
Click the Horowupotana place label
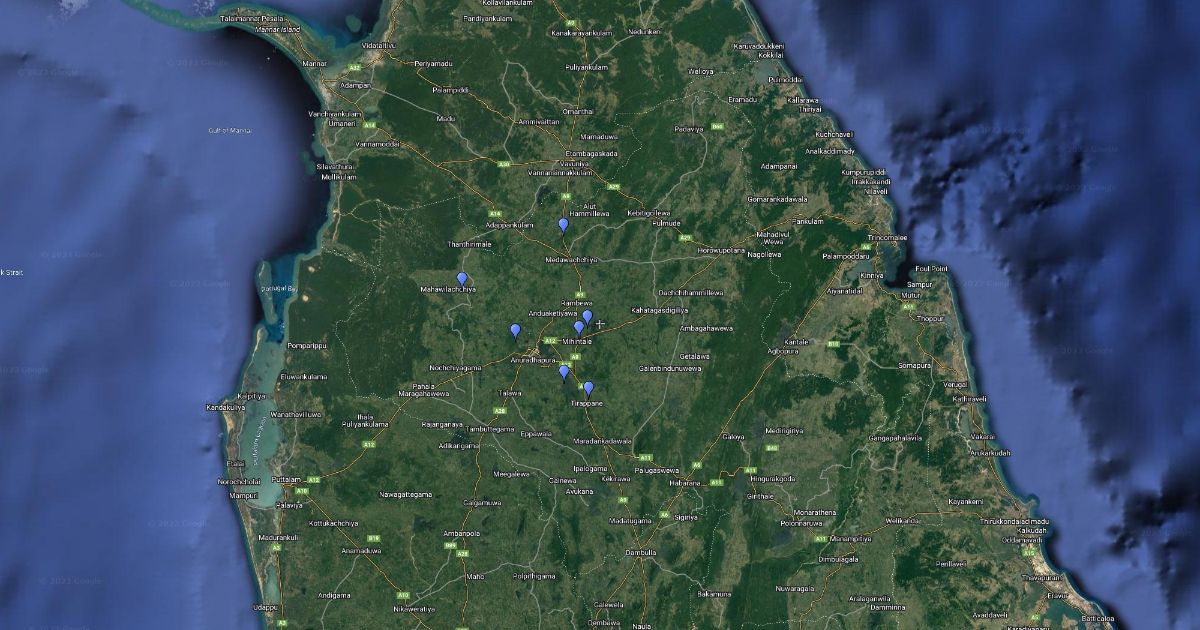click(721, 249)
